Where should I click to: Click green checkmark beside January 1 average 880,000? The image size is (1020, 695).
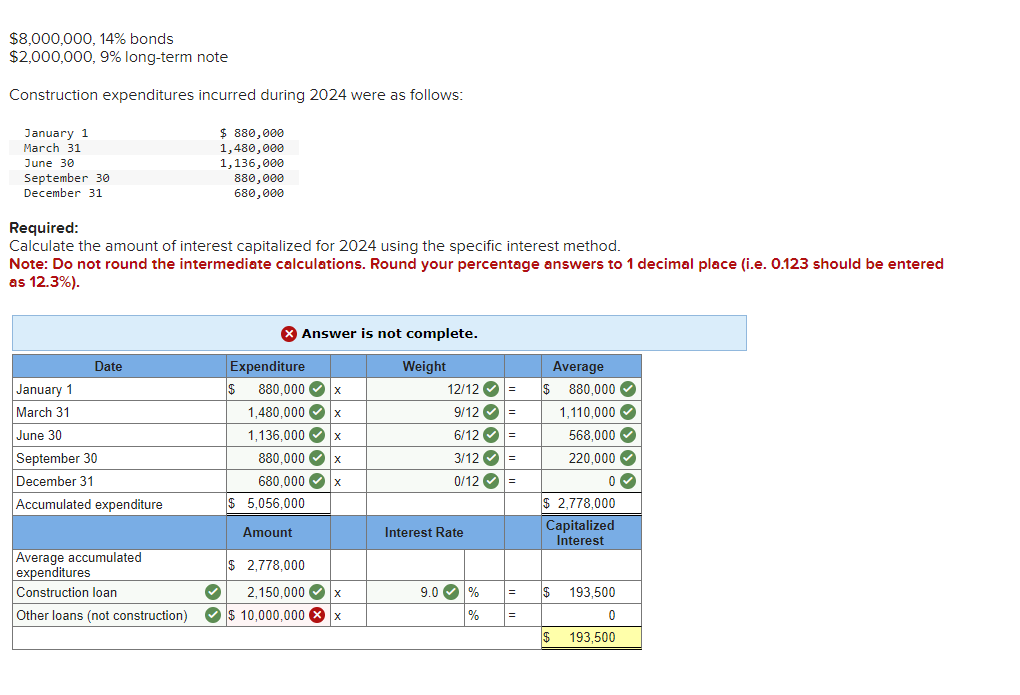(x=628, y=389)
